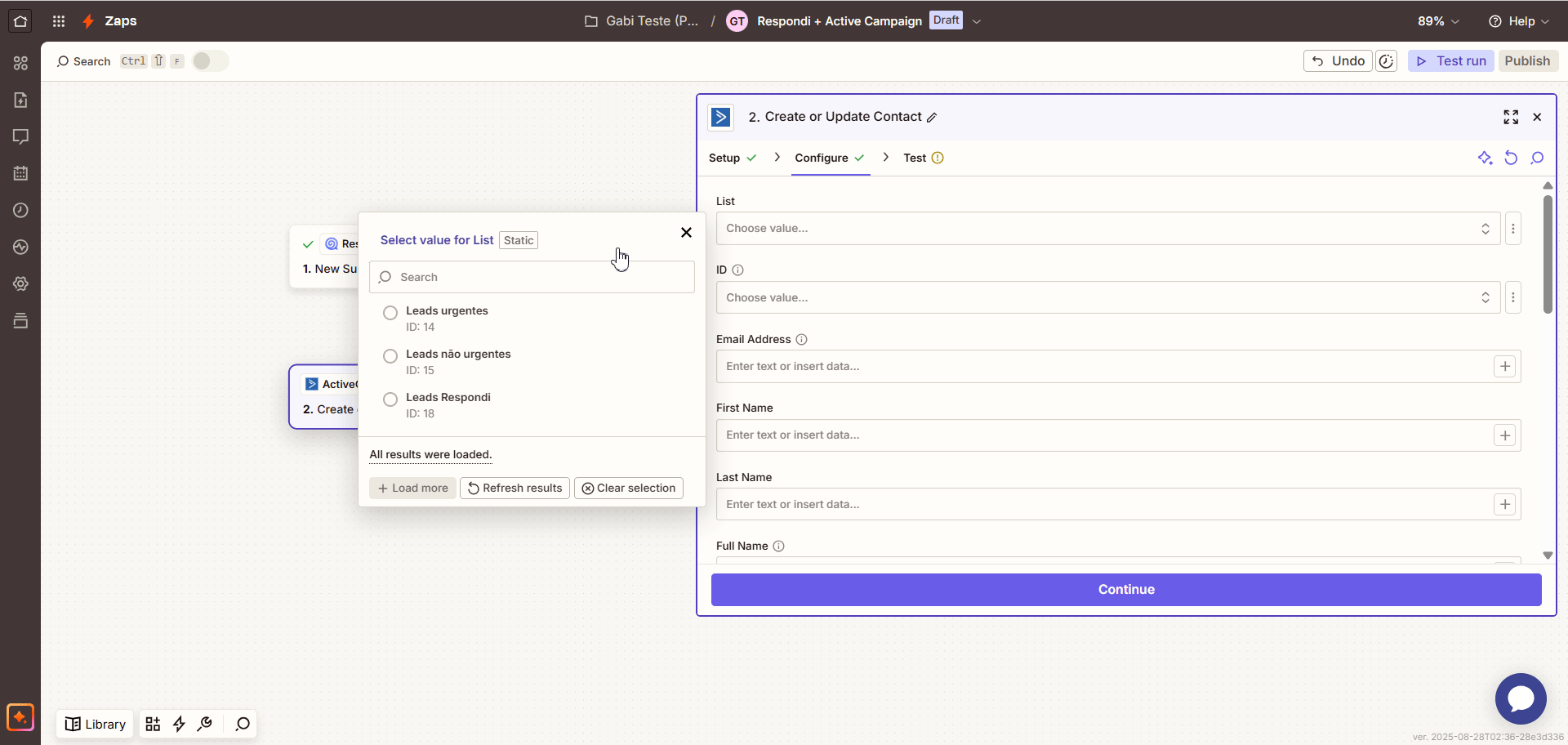Open the left sidebar settings gear icon
This screenshot has height=745, width=1568.
[20, 283]
